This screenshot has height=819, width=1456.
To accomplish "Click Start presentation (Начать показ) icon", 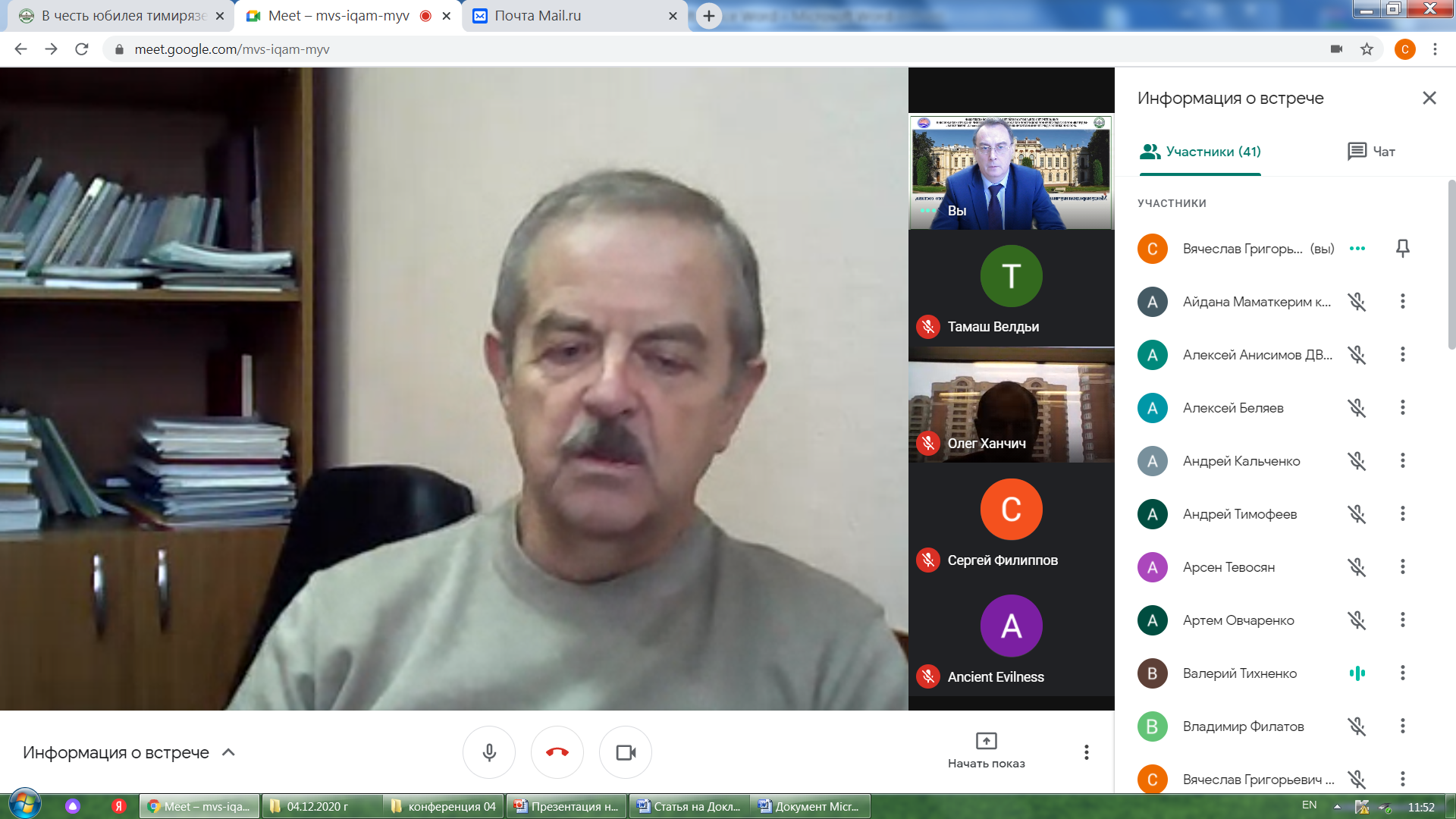I will point(986,741).
